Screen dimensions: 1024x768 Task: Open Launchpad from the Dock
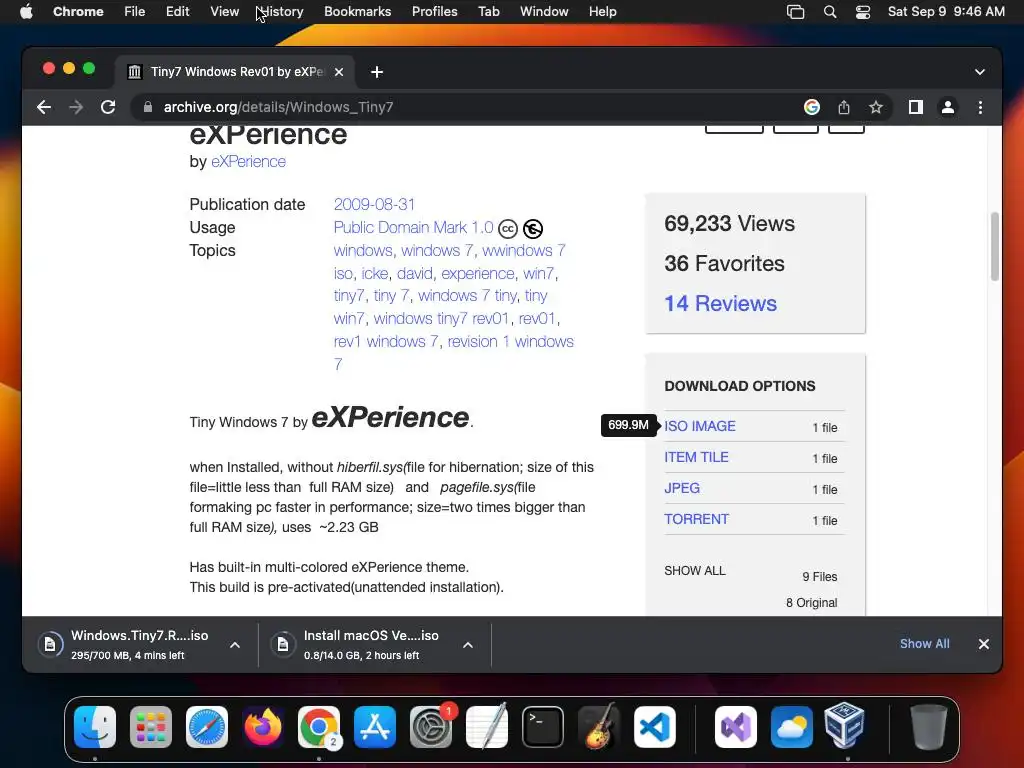pyautogui.click(x=151, y=727)
